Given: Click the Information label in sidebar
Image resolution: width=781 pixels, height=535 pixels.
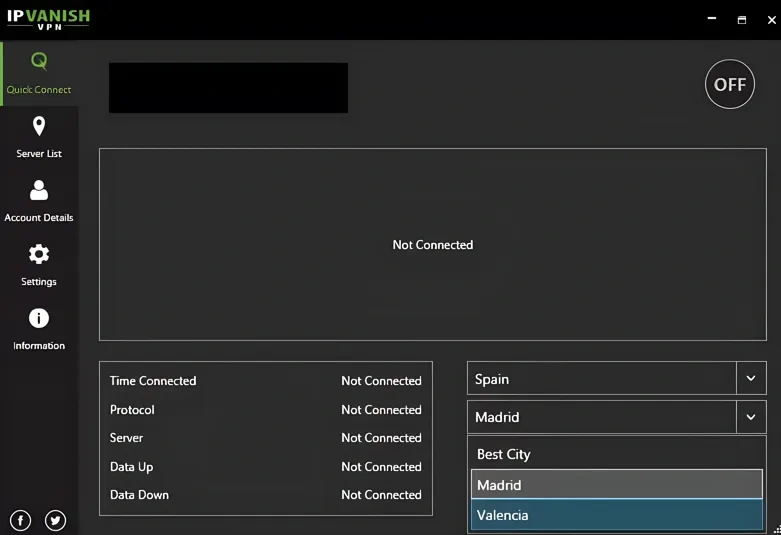Looking at the screenshot, I should [39, 346].
